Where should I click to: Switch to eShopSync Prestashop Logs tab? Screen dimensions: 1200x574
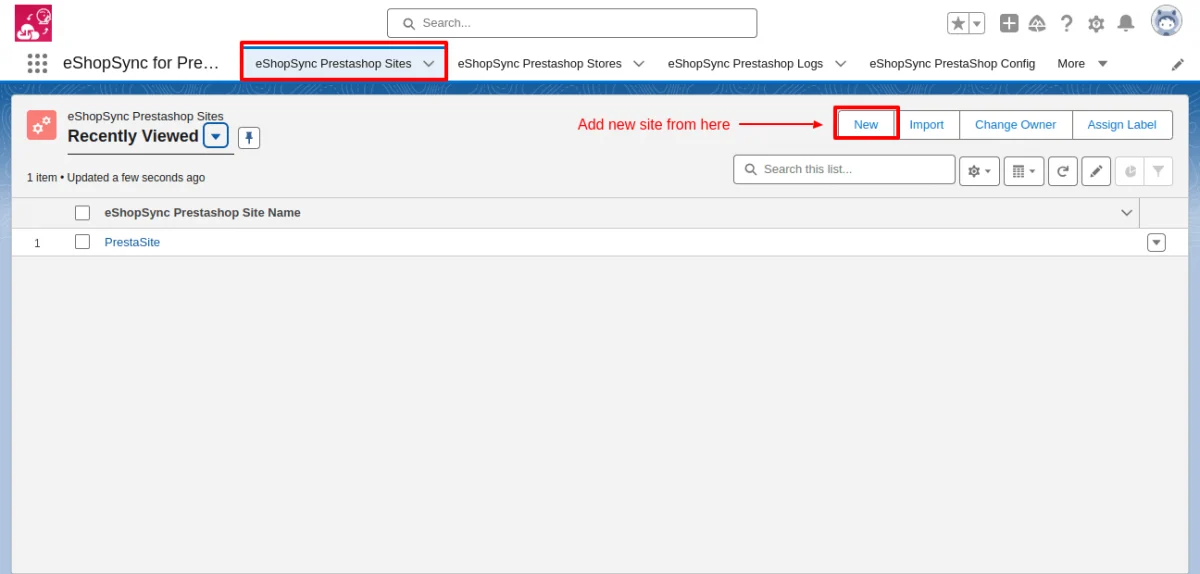(745, 63)
